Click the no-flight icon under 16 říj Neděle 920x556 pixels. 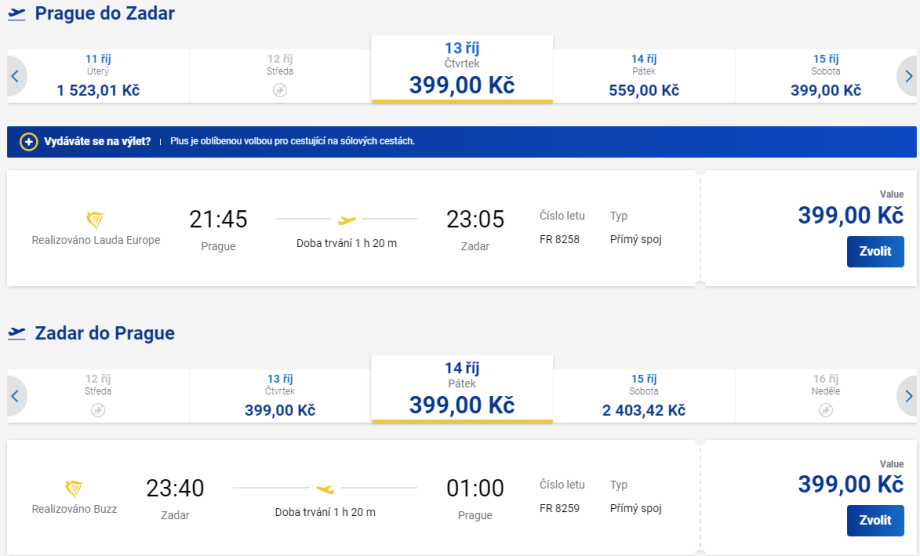[x=826, y=410]
